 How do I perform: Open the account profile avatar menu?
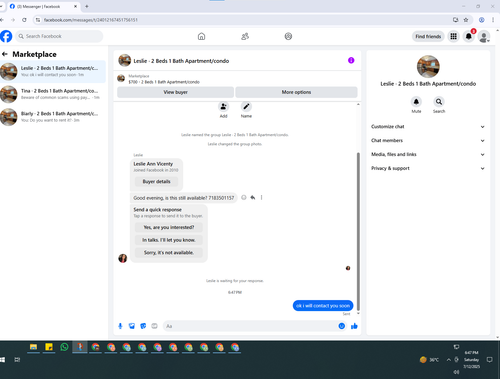(484, 36)
